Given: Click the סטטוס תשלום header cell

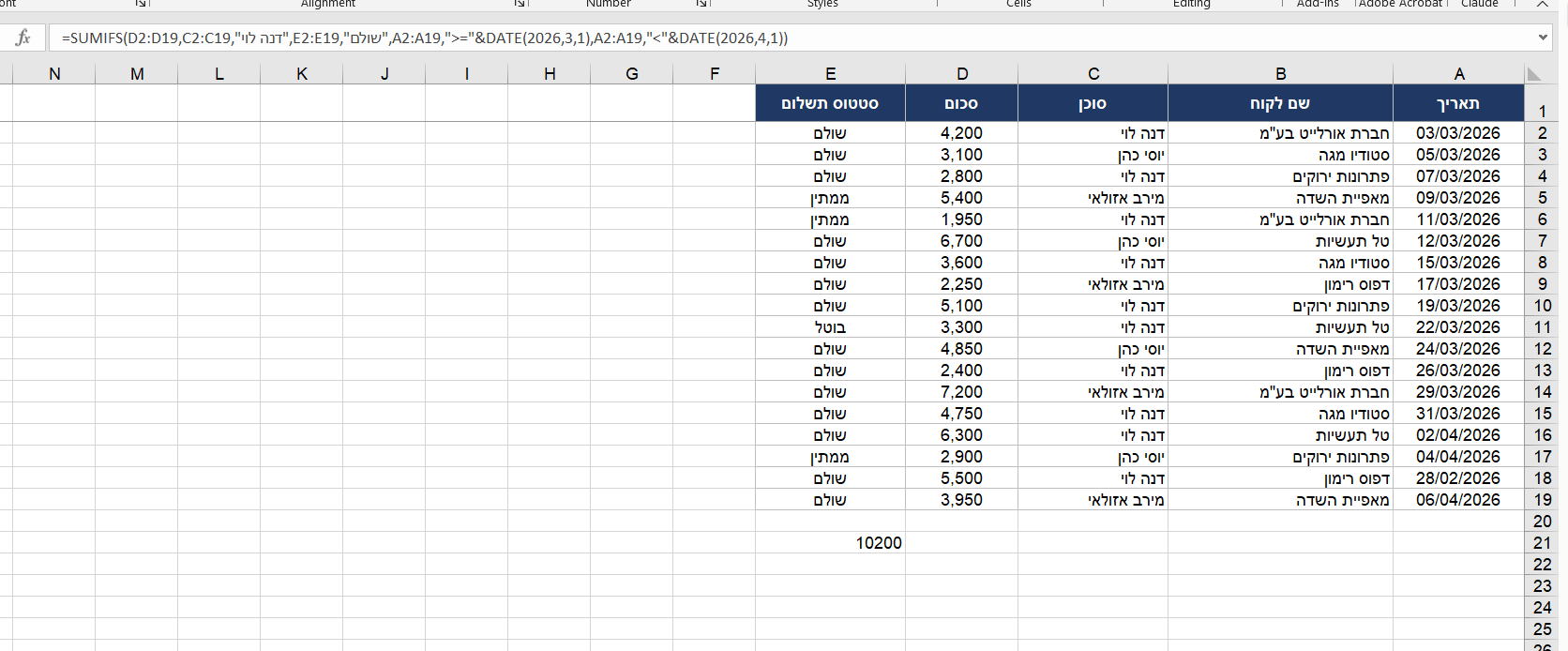Looking at the screenshot, I should pyautogui.click(x=831, y=103).
